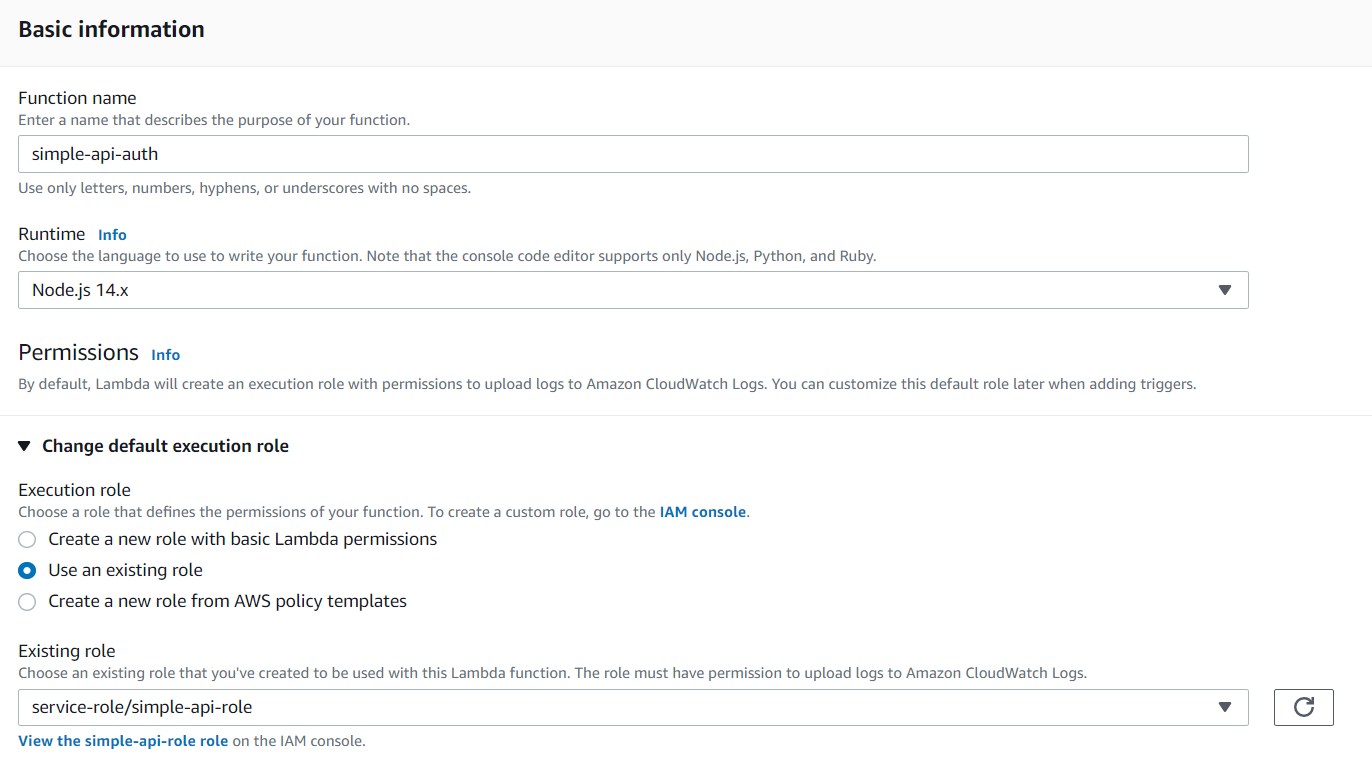Click the Runtime dropdown arrow icon
This screenshot has width=1372, height=761.
[x=1225, y=290]
